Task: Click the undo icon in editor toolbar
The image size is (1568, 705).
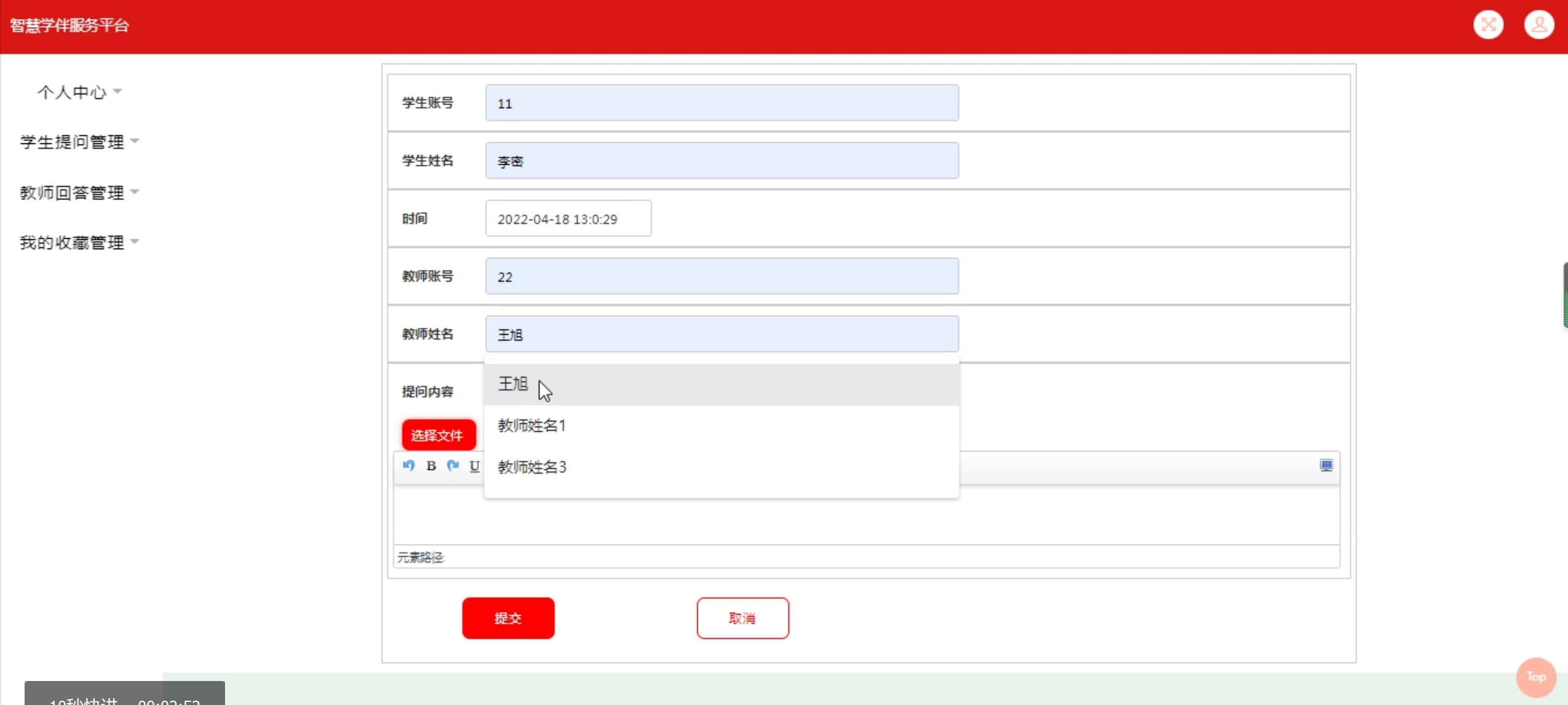Action: [x=409, y=466]
